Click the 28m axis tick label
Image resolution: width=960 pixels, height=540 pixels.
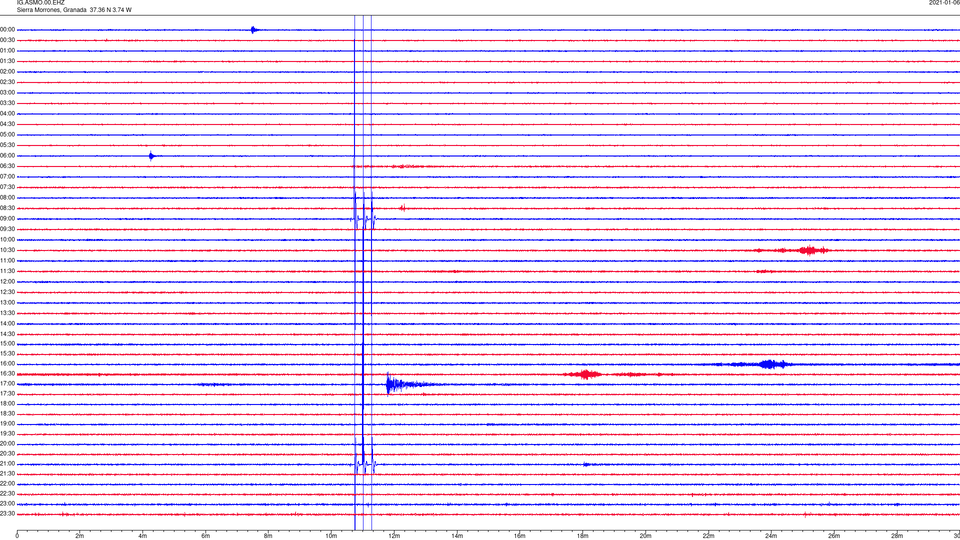point(897,536)
